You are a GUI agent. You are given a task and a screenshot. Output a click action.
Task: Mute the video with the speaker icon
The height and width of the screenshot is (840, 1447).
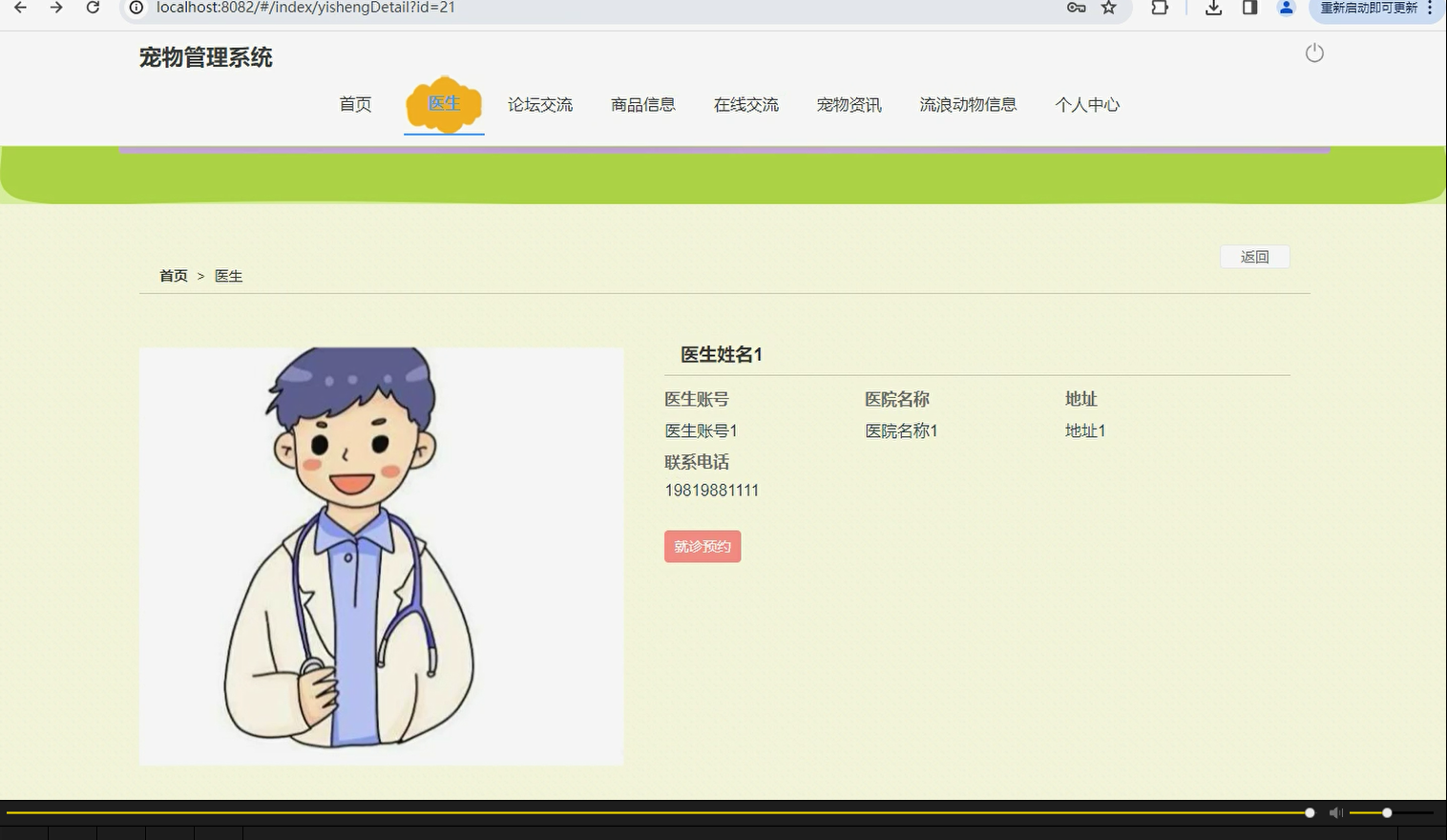point(1335,812)
